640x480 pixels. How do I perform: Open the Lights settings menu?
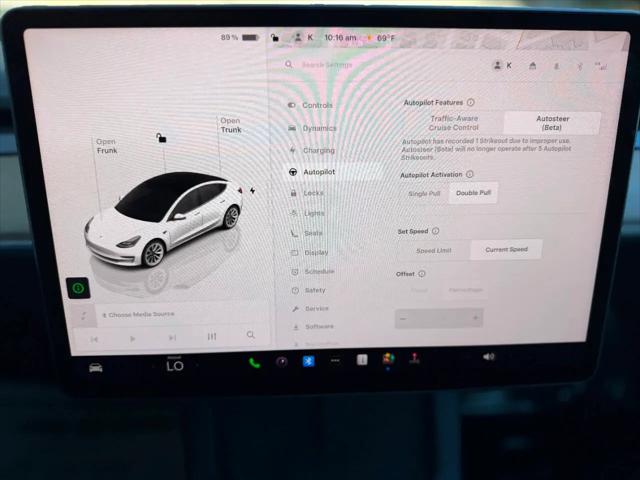[308, 213]
